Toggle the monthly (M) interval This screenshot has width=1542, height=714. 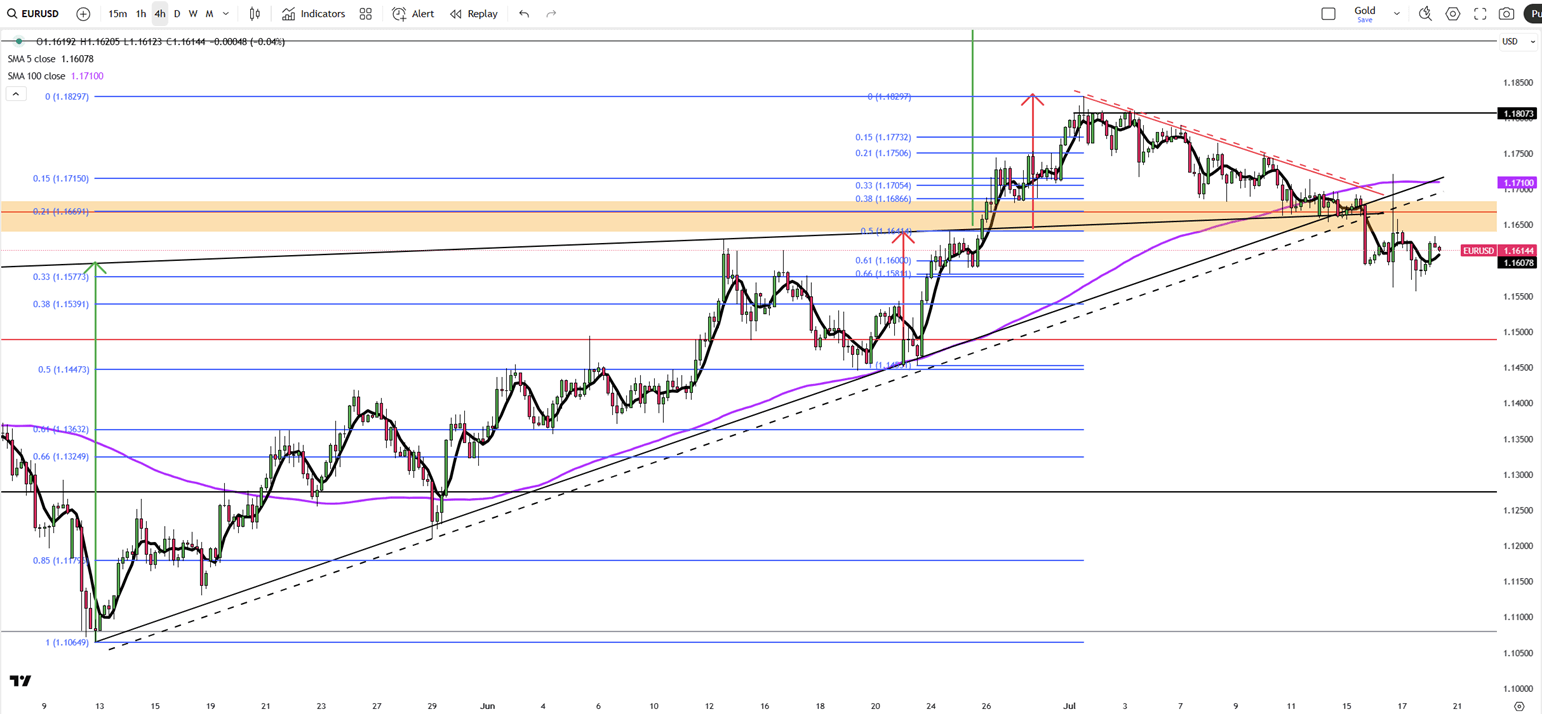[209, 14]
